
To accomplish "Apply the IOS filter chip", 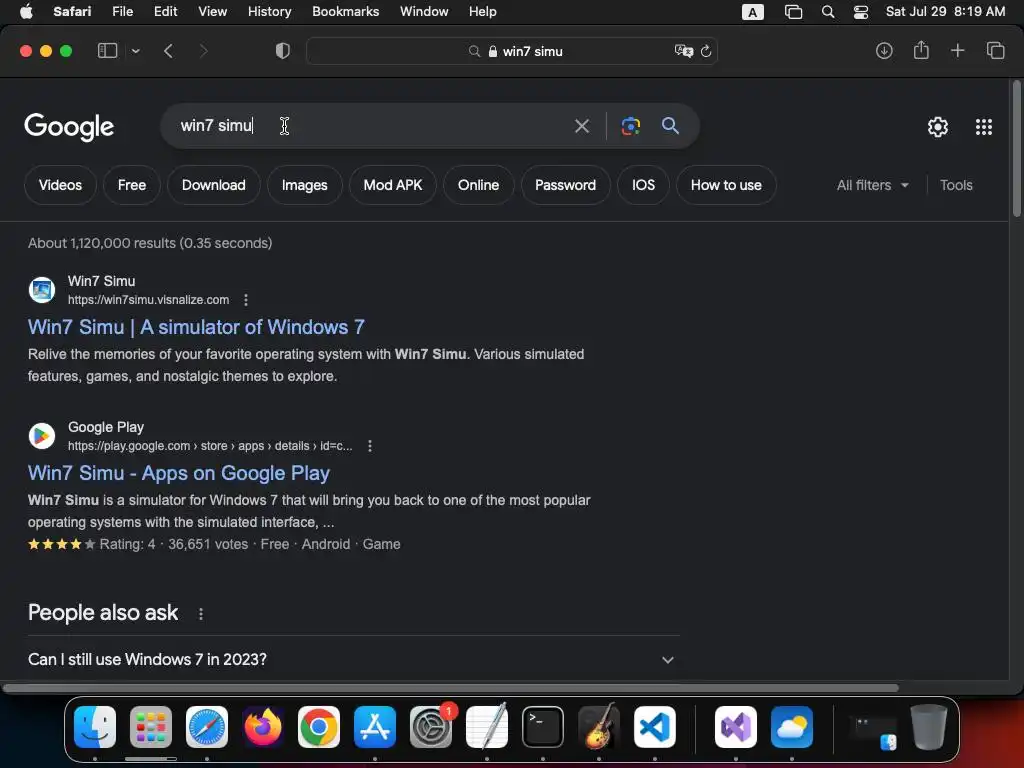I will pos(643,185).
